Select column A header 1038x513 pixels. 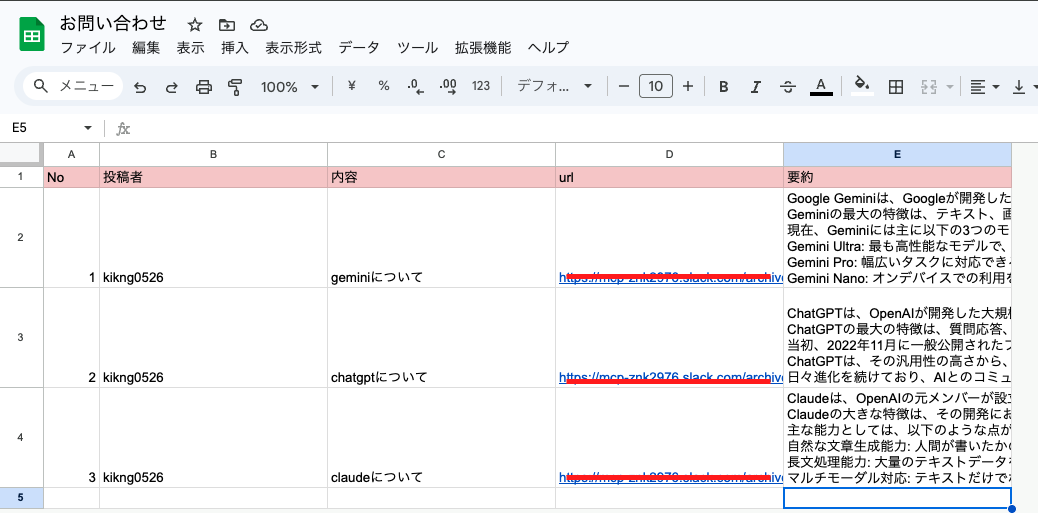click(x=71, y=154)
